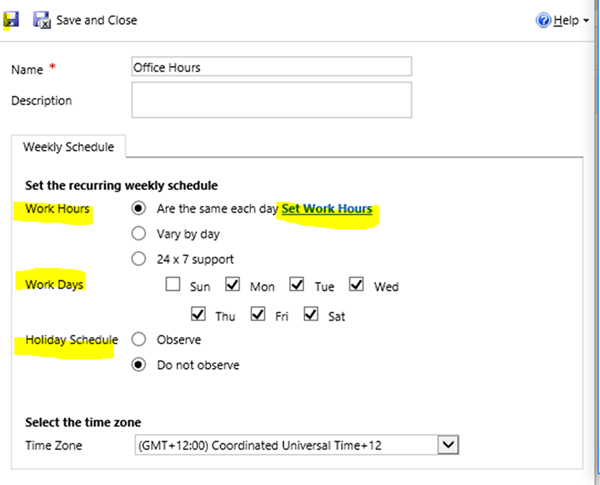Toggle the Thu work day checkbox

[x=198, y=315]
